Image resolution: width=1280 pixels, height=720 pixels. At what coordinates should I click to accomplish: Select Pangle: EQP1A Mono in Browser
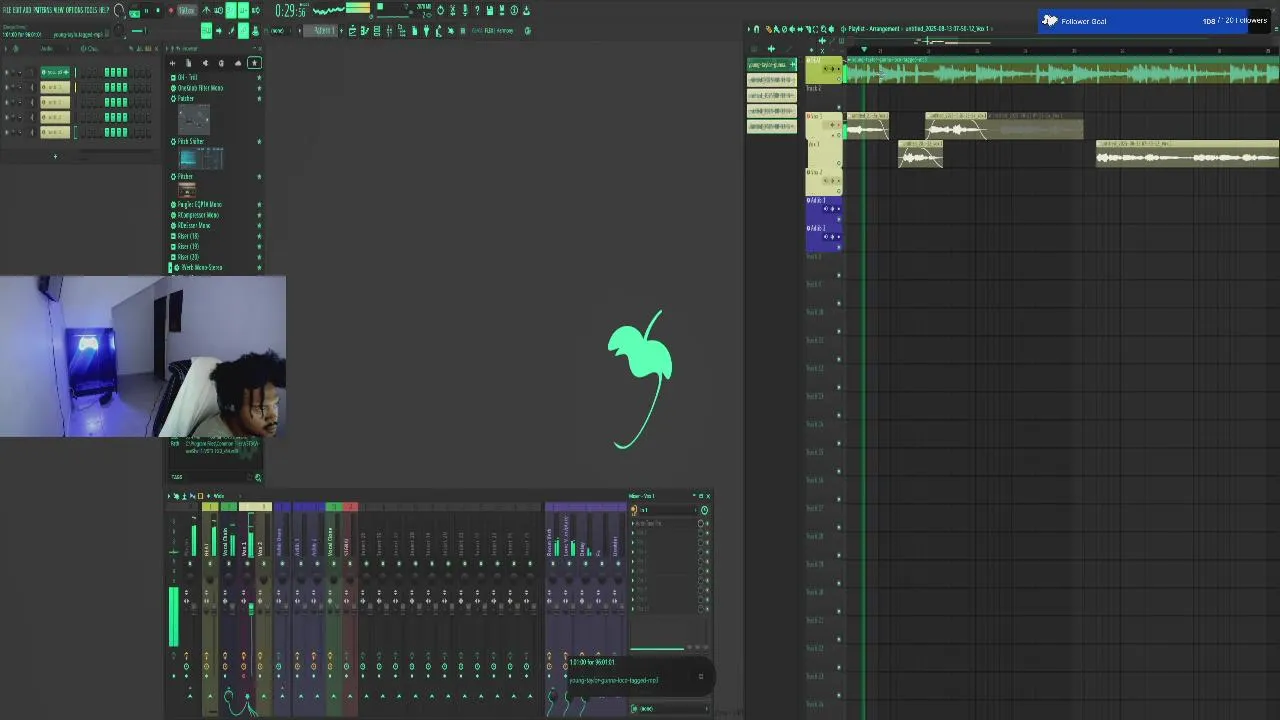tap(199, 205)
